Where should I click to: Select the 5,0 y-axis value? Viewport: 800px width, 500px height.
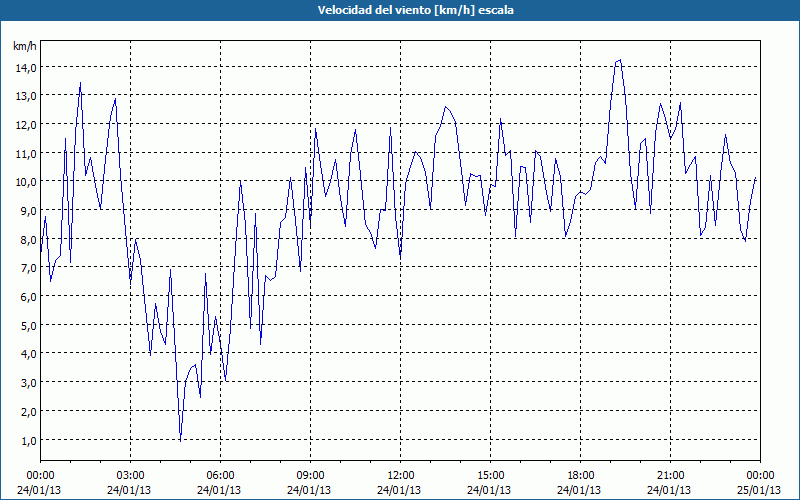(x=28, y=325)
